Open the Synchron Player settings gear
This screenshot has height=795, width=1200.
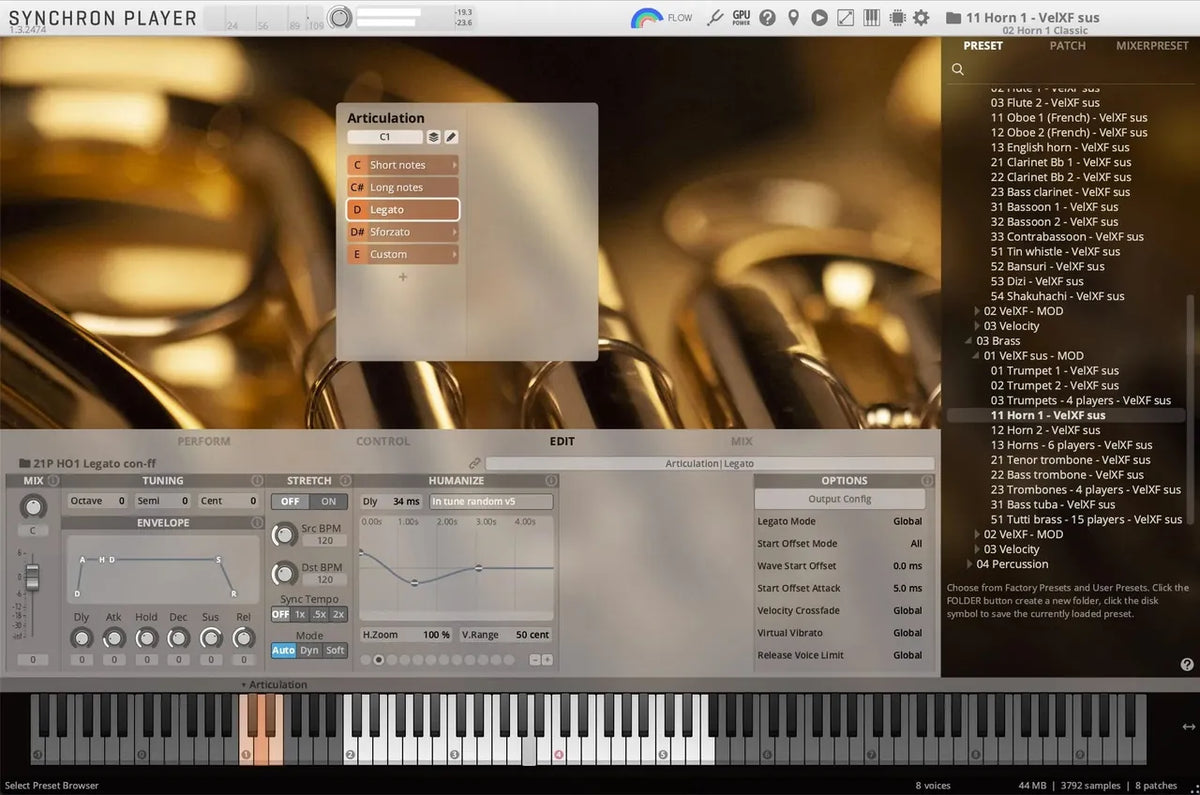pos(921,17)
